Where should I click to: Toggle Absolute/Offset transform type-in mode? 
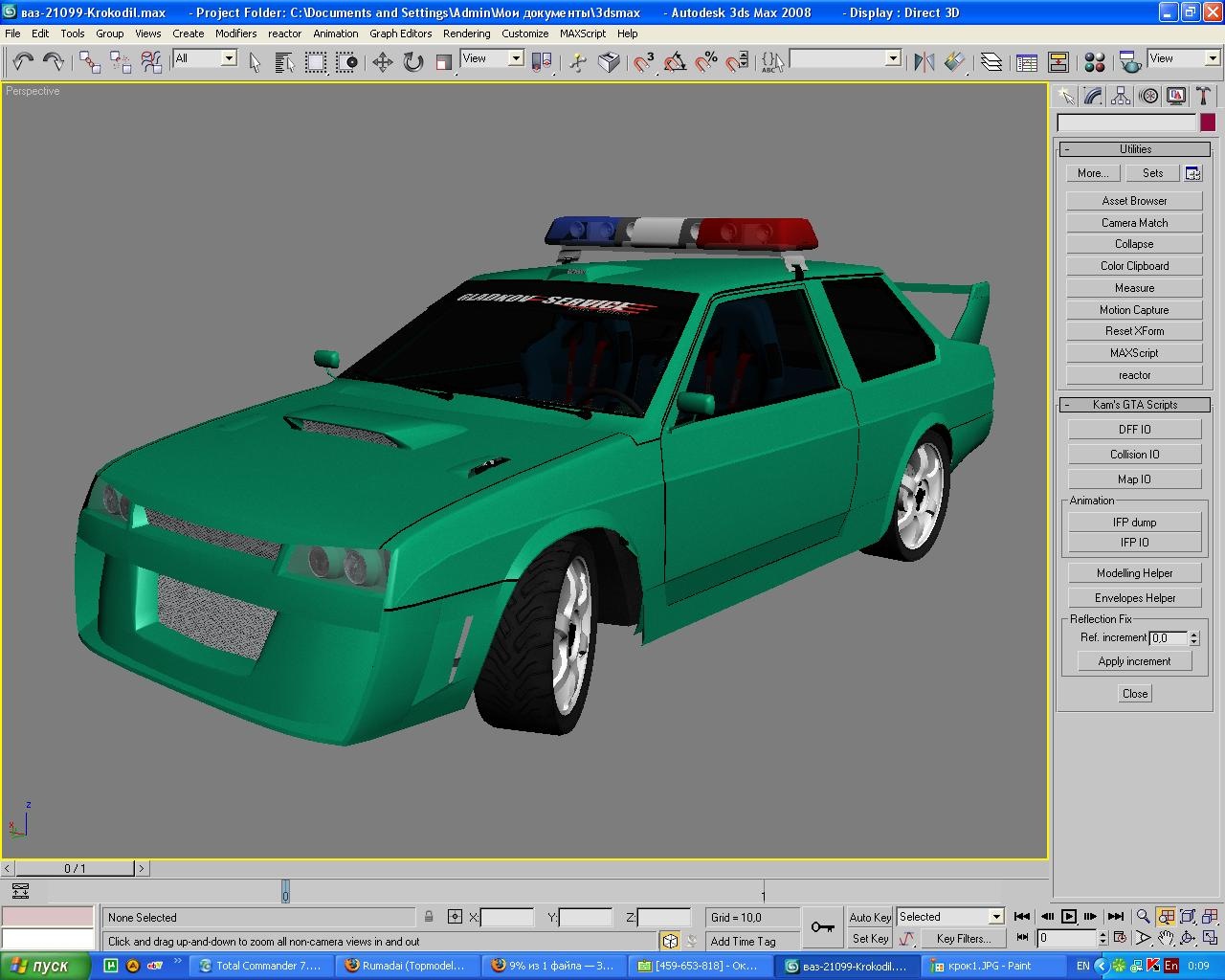(455, 917)
